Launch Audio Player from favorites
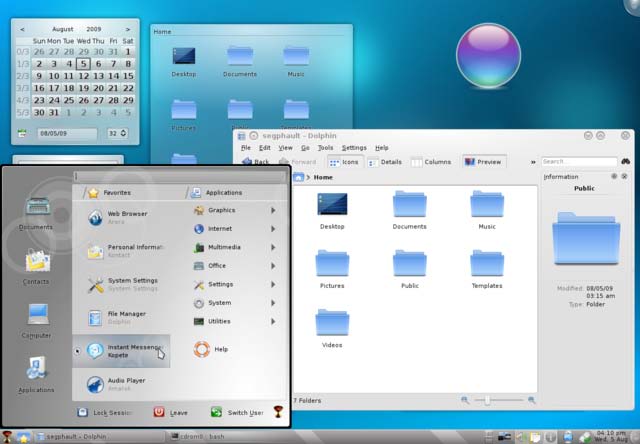 pos(121,384)
